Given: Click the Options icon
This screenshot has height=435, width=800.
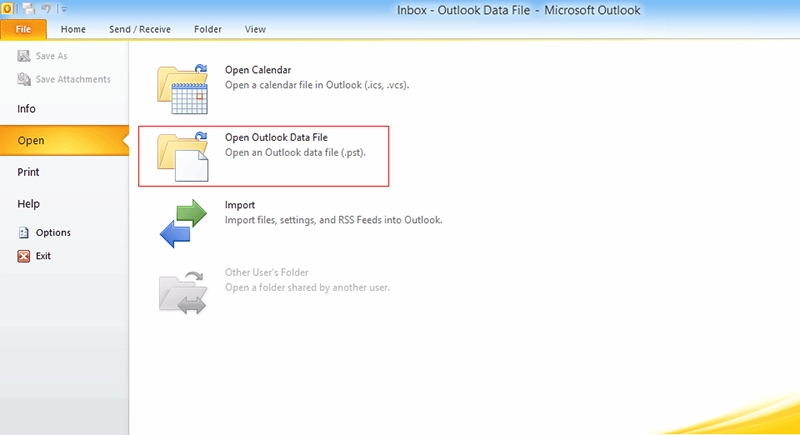Looking at the screenshot, I should click(x=23, y=233).
